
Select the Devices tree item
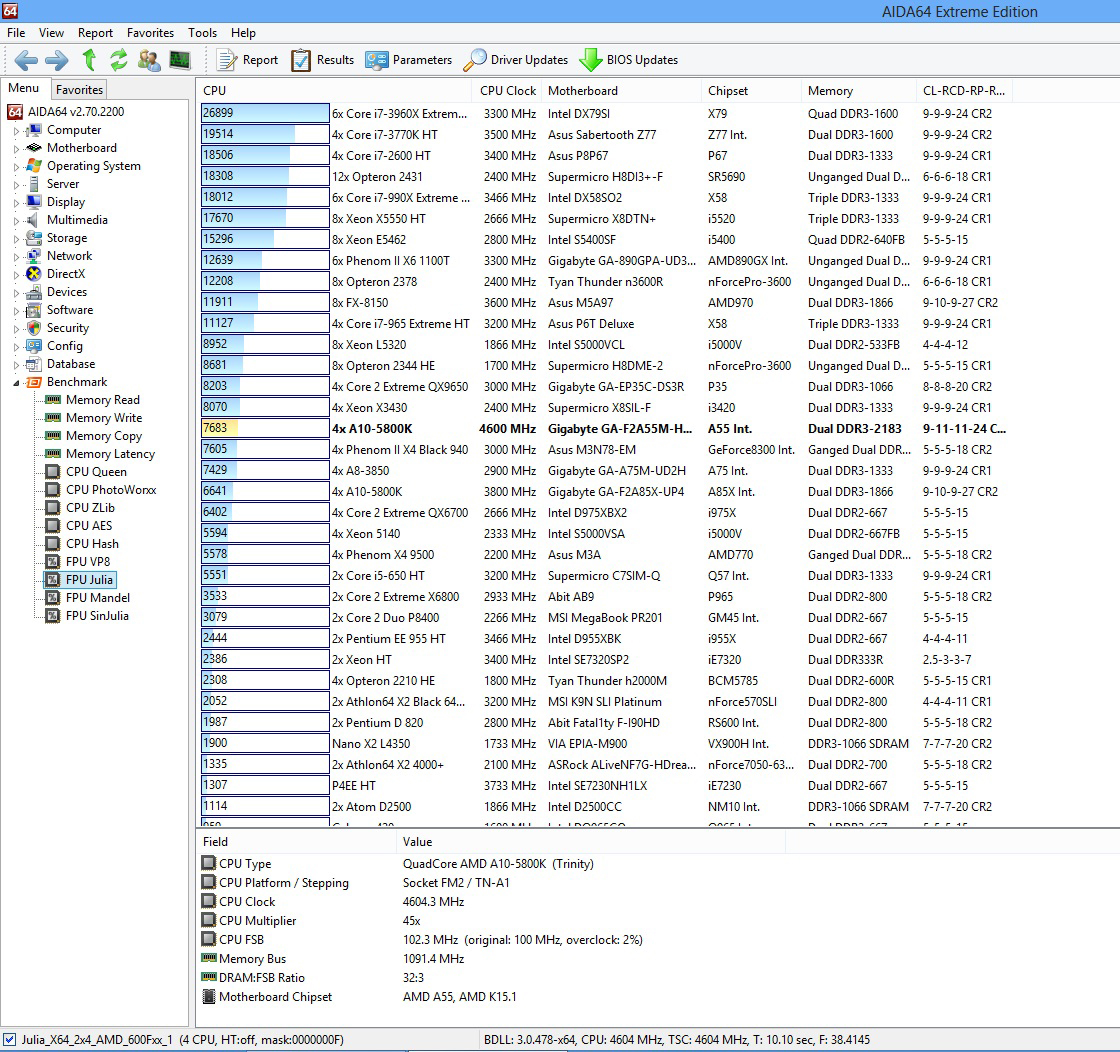(66, 291)
